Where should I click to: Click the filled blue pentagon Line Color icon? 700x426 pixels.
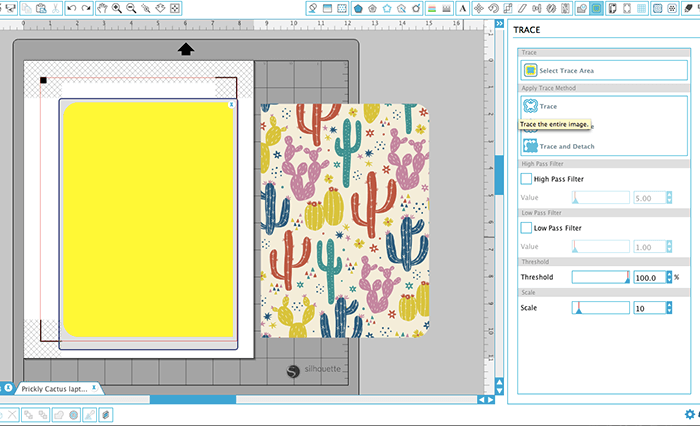click(x=358, y=8)
